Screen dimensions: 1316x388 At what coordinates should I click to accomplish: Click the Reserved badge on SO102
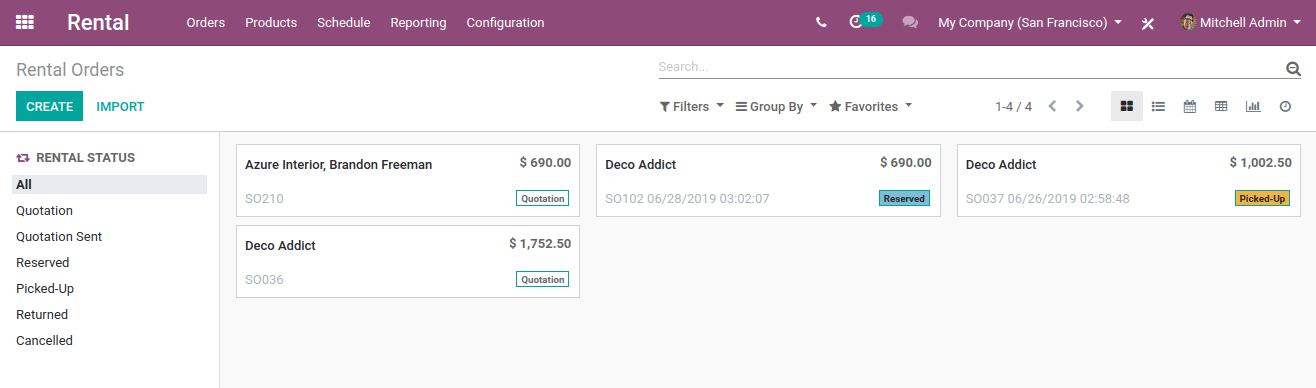pos(904,198)
